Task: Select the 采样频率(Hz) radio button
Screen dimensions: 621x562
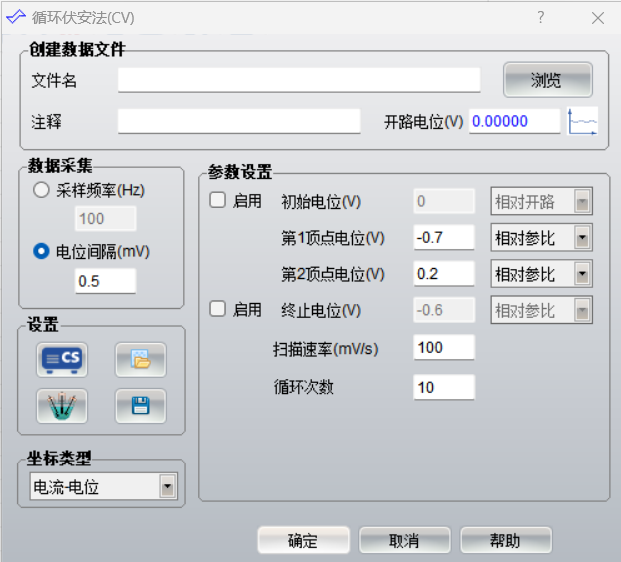Action: tap(41, 190)
